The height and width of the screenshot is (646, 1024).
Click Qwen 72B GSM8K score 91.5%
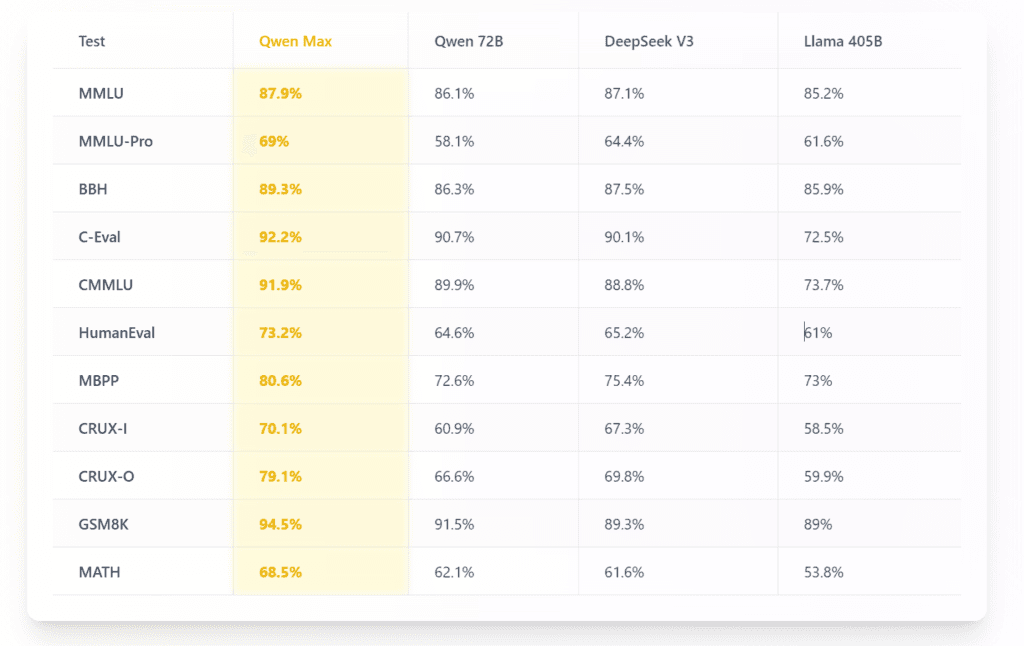tap(454, 525)
